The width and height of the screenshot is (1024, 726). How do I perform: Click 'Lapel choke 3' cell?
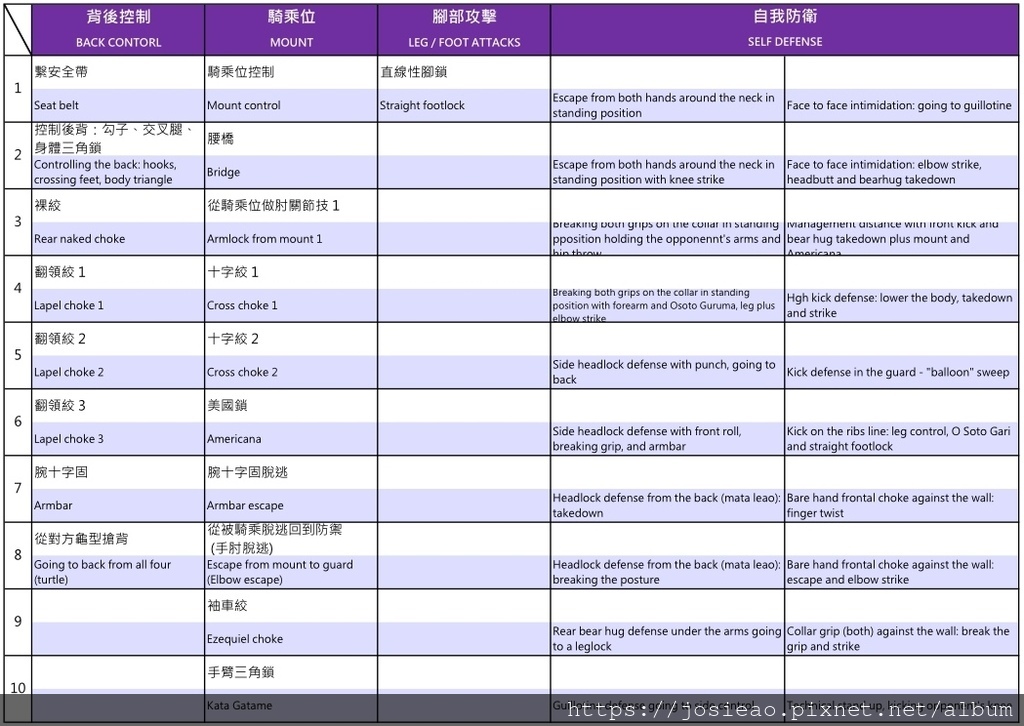tap(118, 439)
